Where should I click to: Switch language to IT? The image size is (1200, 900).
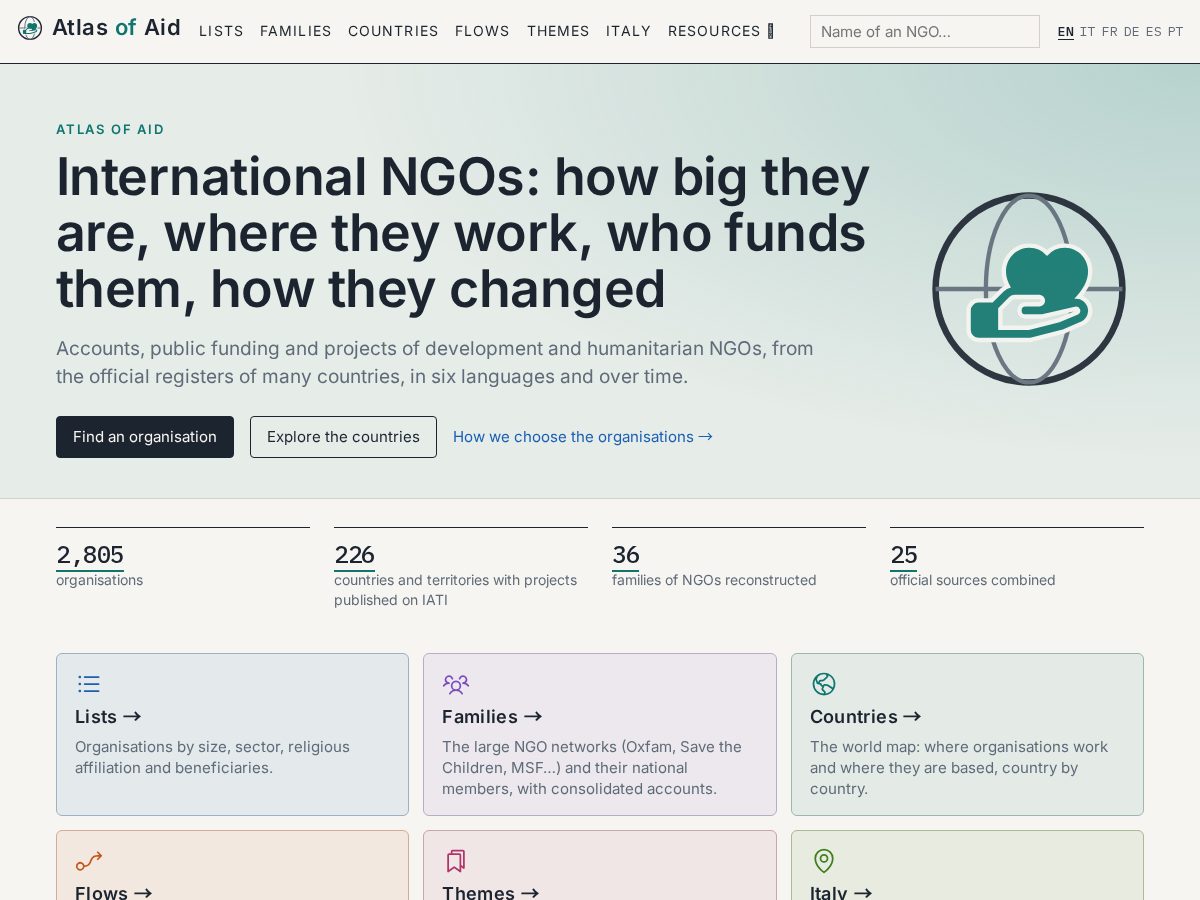(1088, 32)
